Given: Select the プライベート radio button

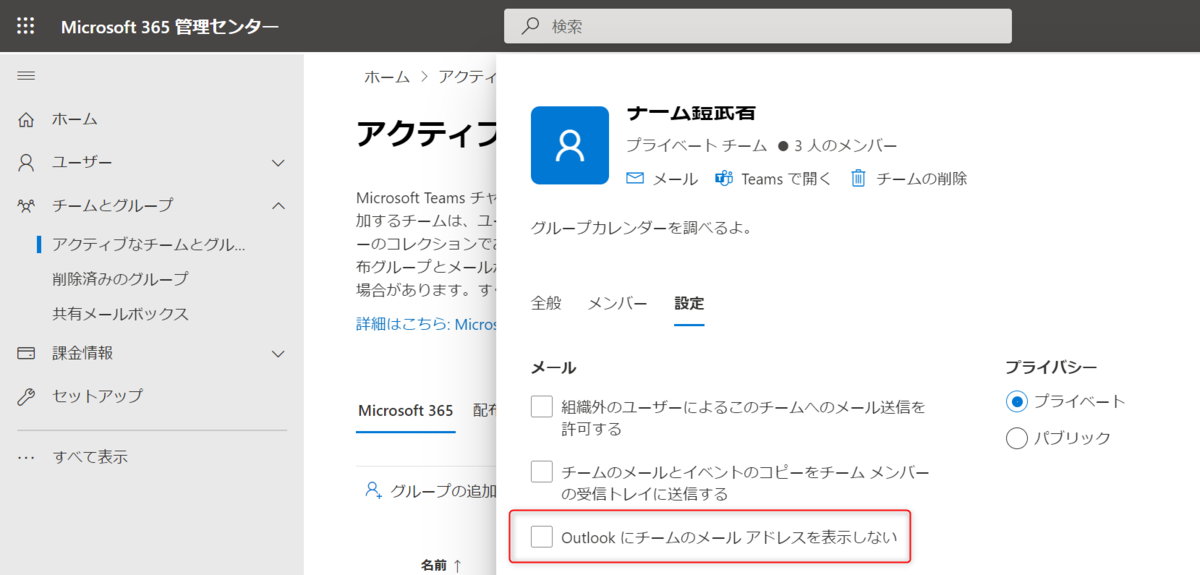Looking at the screenshot, I should click(x=1017, y=401).
